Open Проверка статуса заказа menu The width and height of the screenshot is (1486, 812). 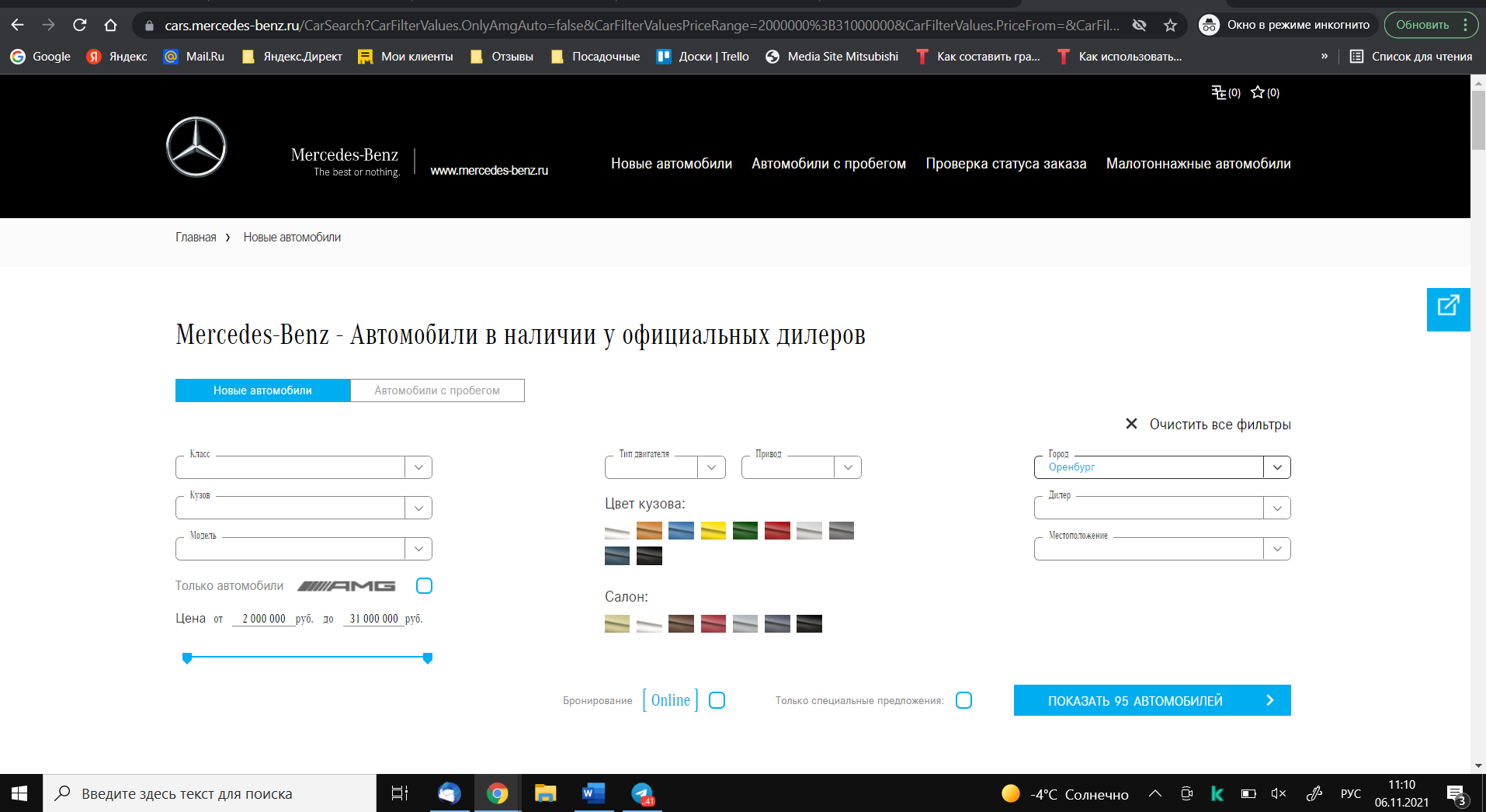[x=1005, y=164]
